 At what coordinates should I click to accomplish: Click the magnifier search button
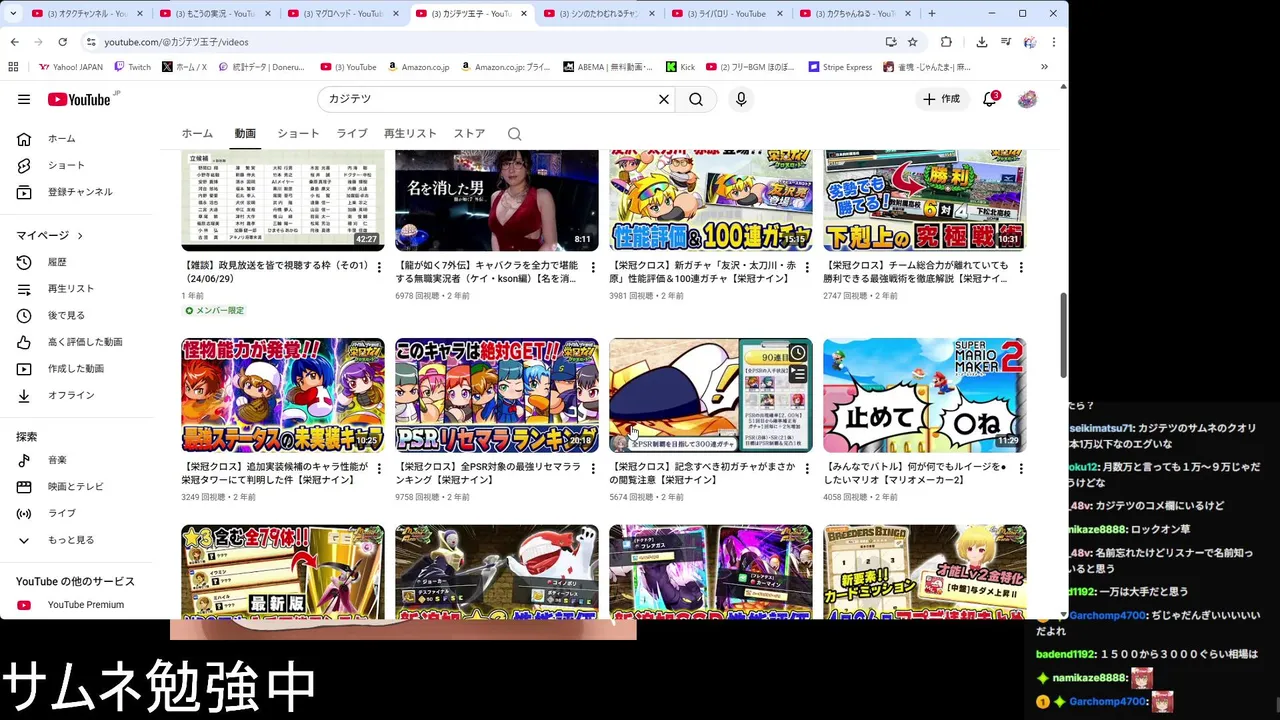(x=696, y=99)
